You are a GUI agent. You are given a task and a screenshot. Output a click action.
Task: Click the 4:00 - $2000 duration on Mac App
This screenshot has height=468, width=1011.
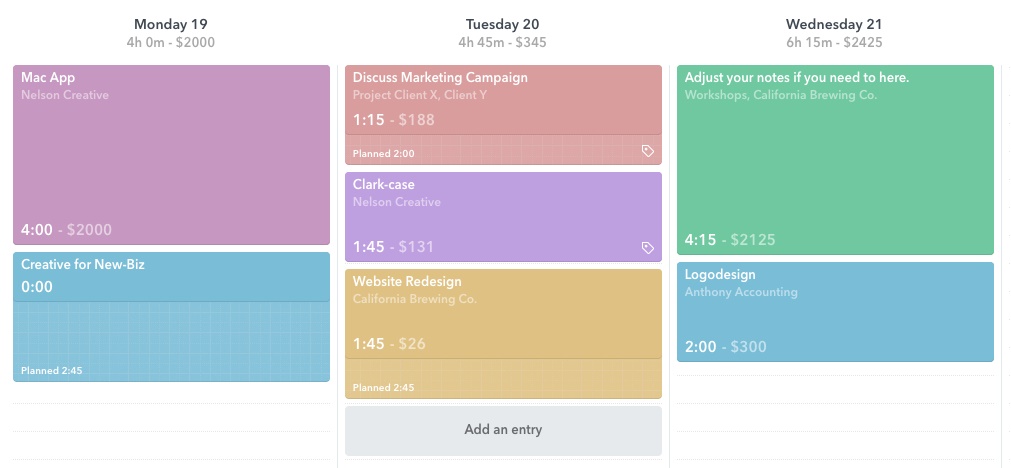click(x=67, y=230)
